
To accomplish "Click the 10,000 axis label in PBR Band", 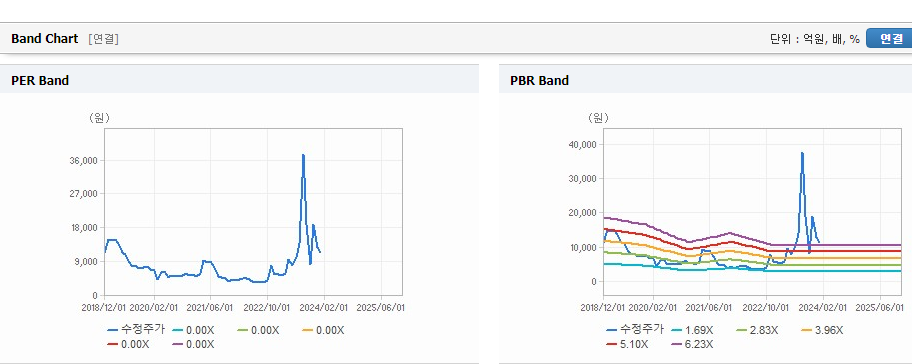I will (583, 248).
